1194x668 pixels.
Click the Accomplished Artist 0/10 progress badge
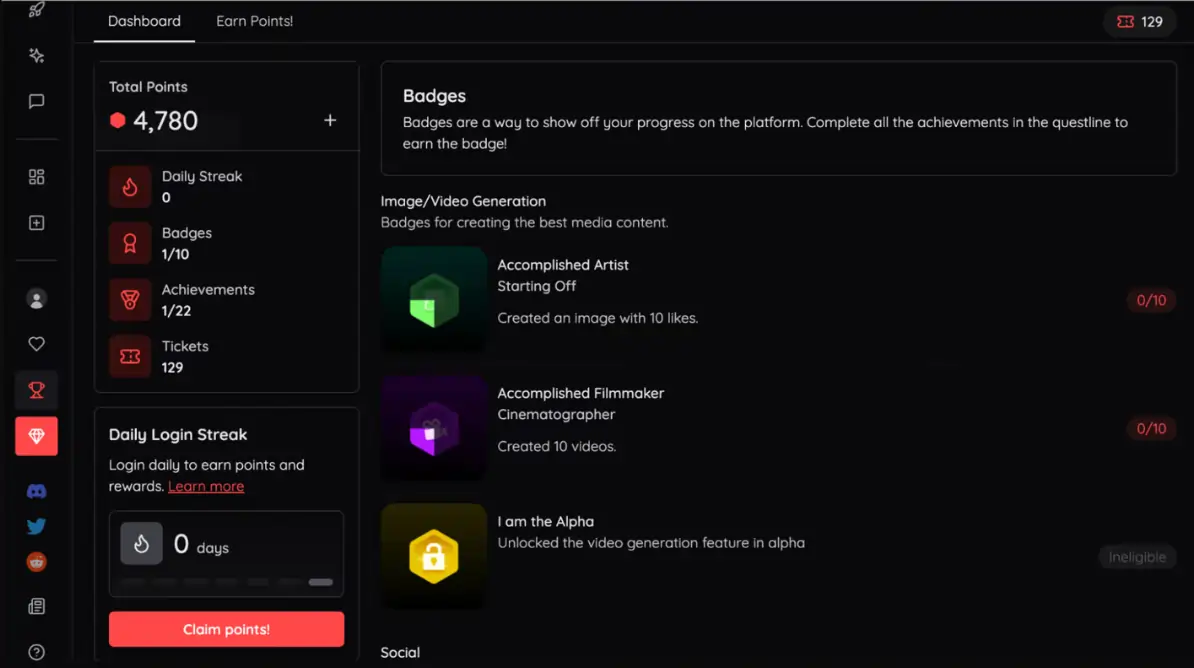[x=1151, y=300]
